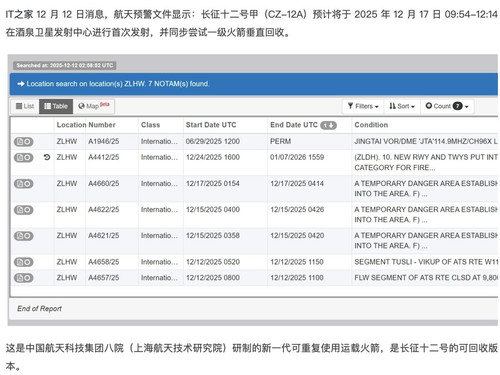
Task: Click the PERM end date cell
Action: pyautogui.click(x=280, y=141)
